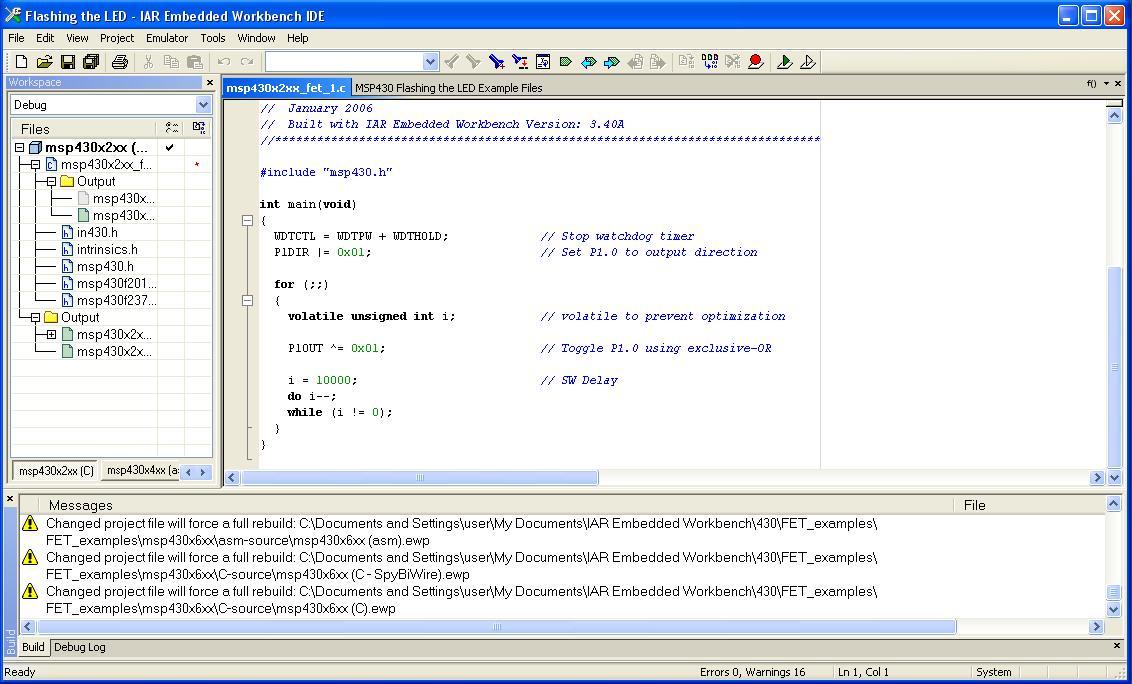
Task: Click the editor horizontal scrollbar thumb
Action: [419, 477]
